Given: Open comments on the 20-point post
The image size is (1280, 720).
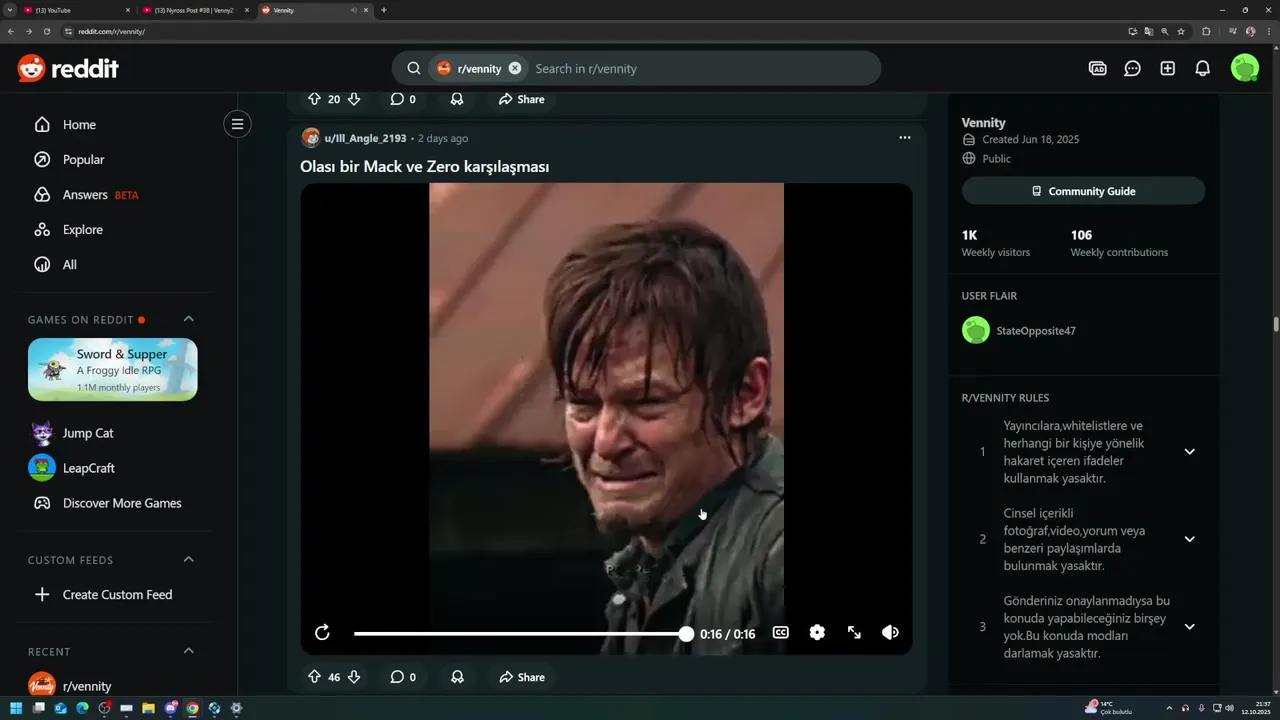Looking at the screenshot, I should click(402, 99).
